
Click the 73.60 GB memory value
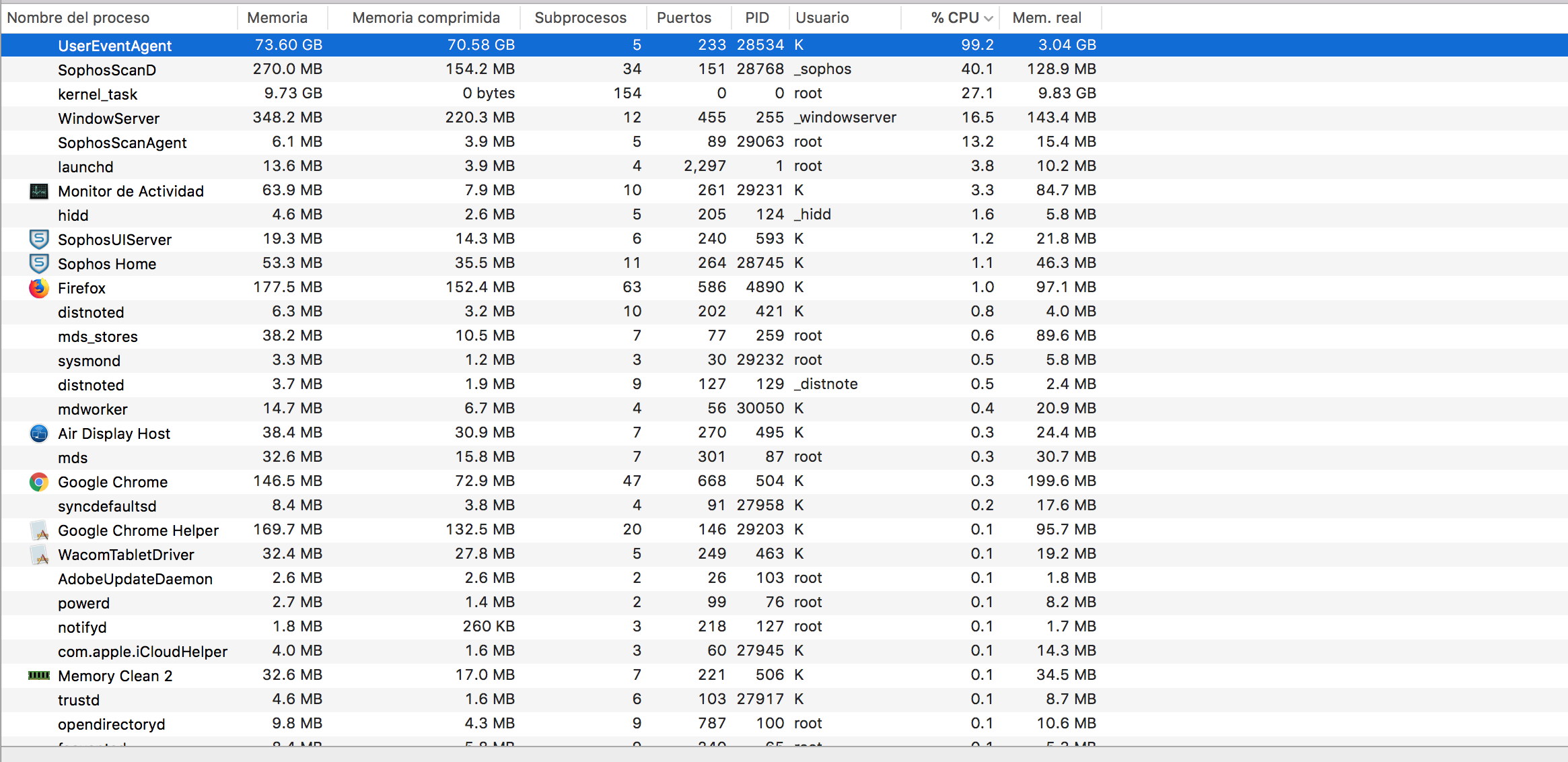(288, 44)
